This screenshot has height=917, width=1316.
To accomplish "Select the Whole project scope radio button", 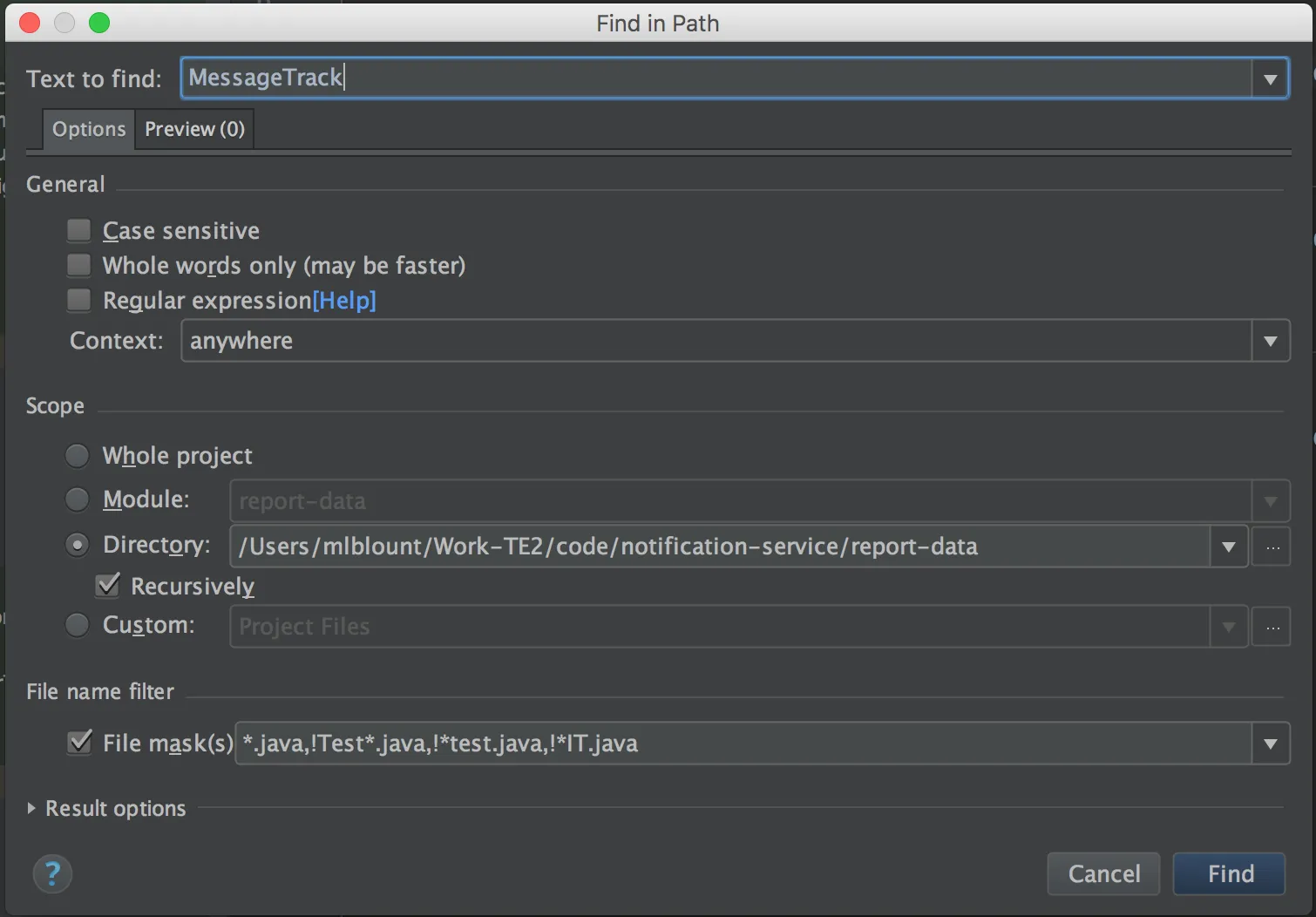I will (78, 456).
